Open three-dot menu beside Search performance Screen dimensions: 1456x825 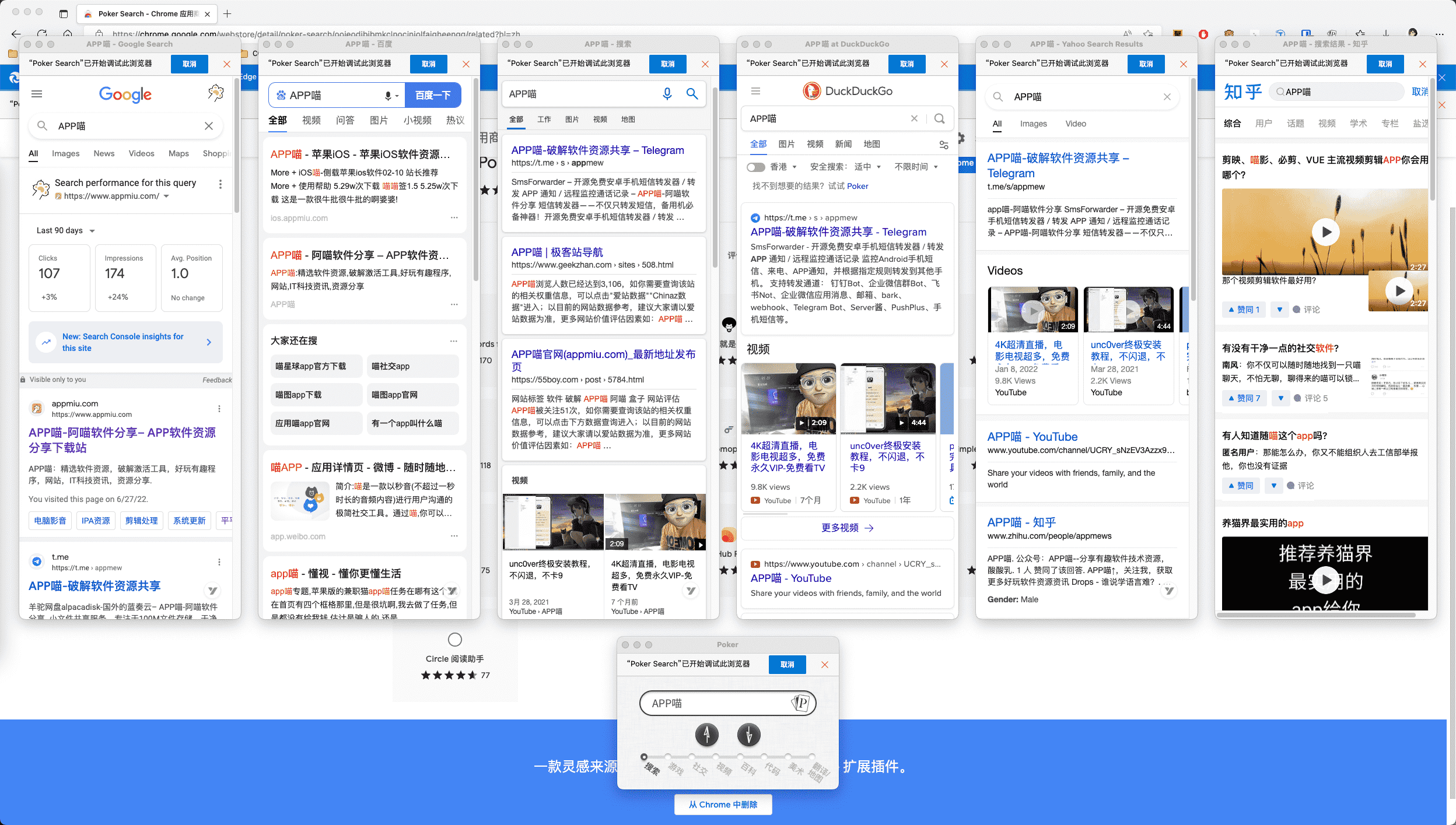point(220,184)
